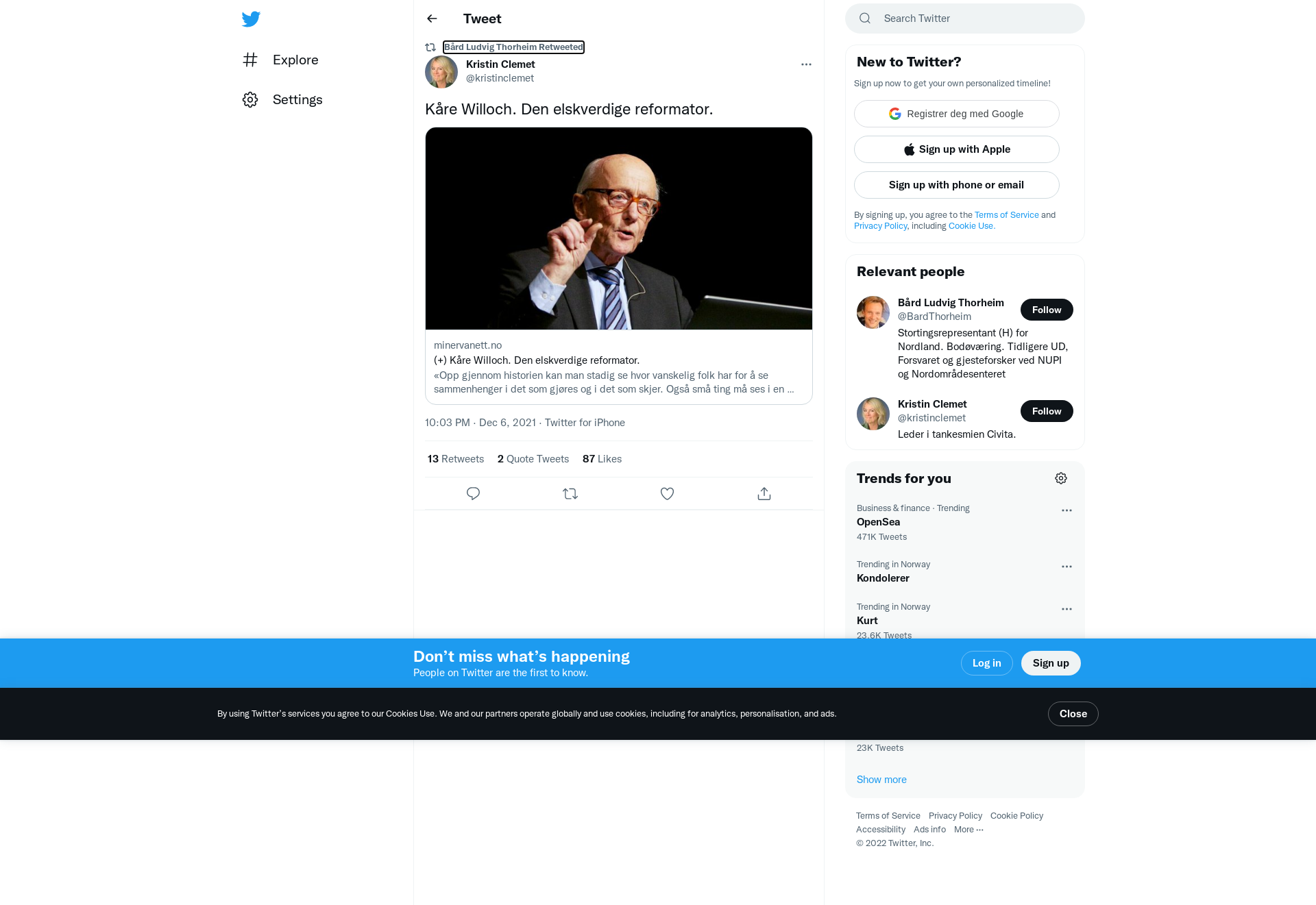Expand More options in footer

click(x=968, y=829)
